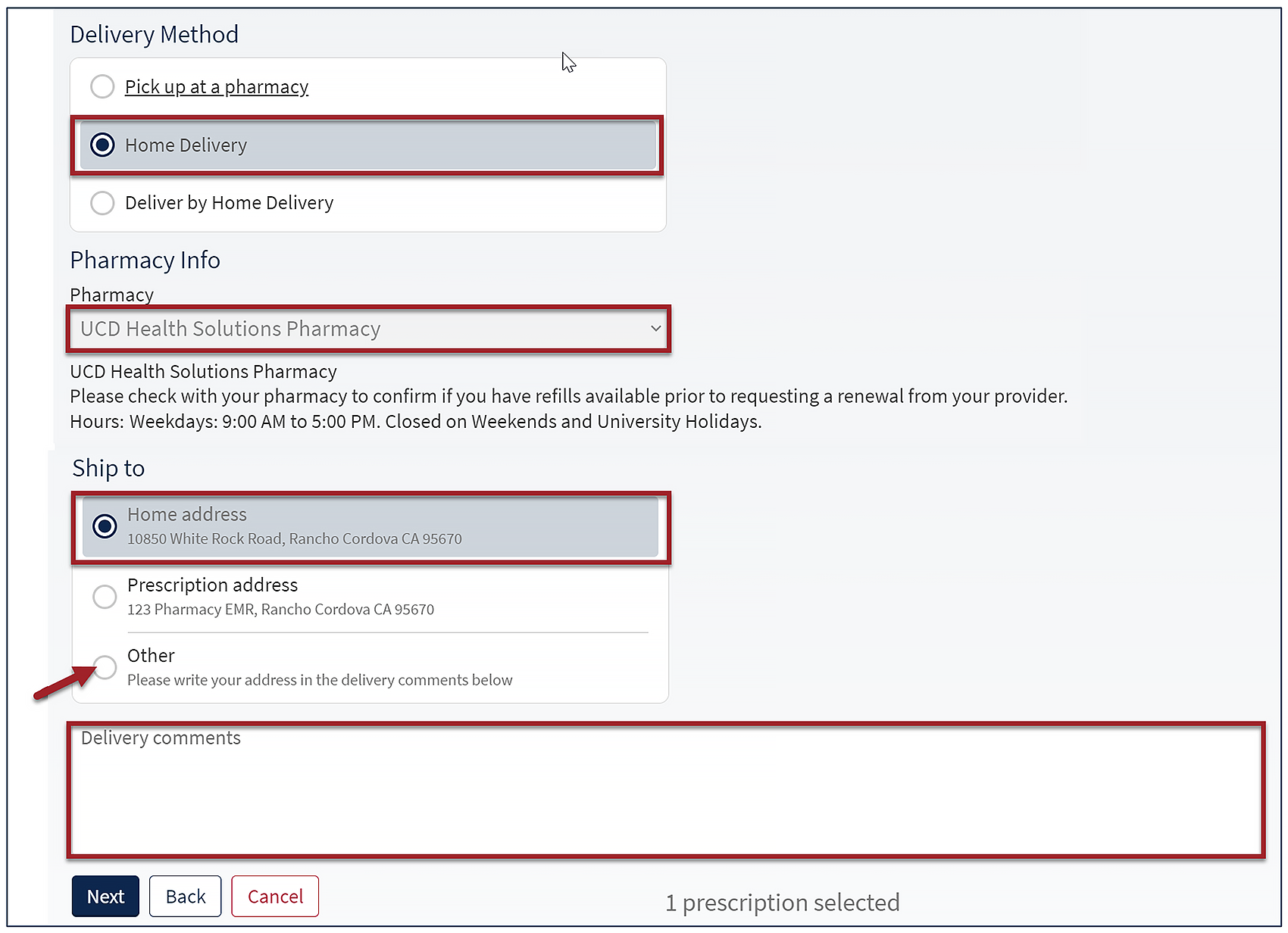Focus the Delivery comments text box
The height and width of the screenshot is (933, 1288).
click(x=665, y=791)
